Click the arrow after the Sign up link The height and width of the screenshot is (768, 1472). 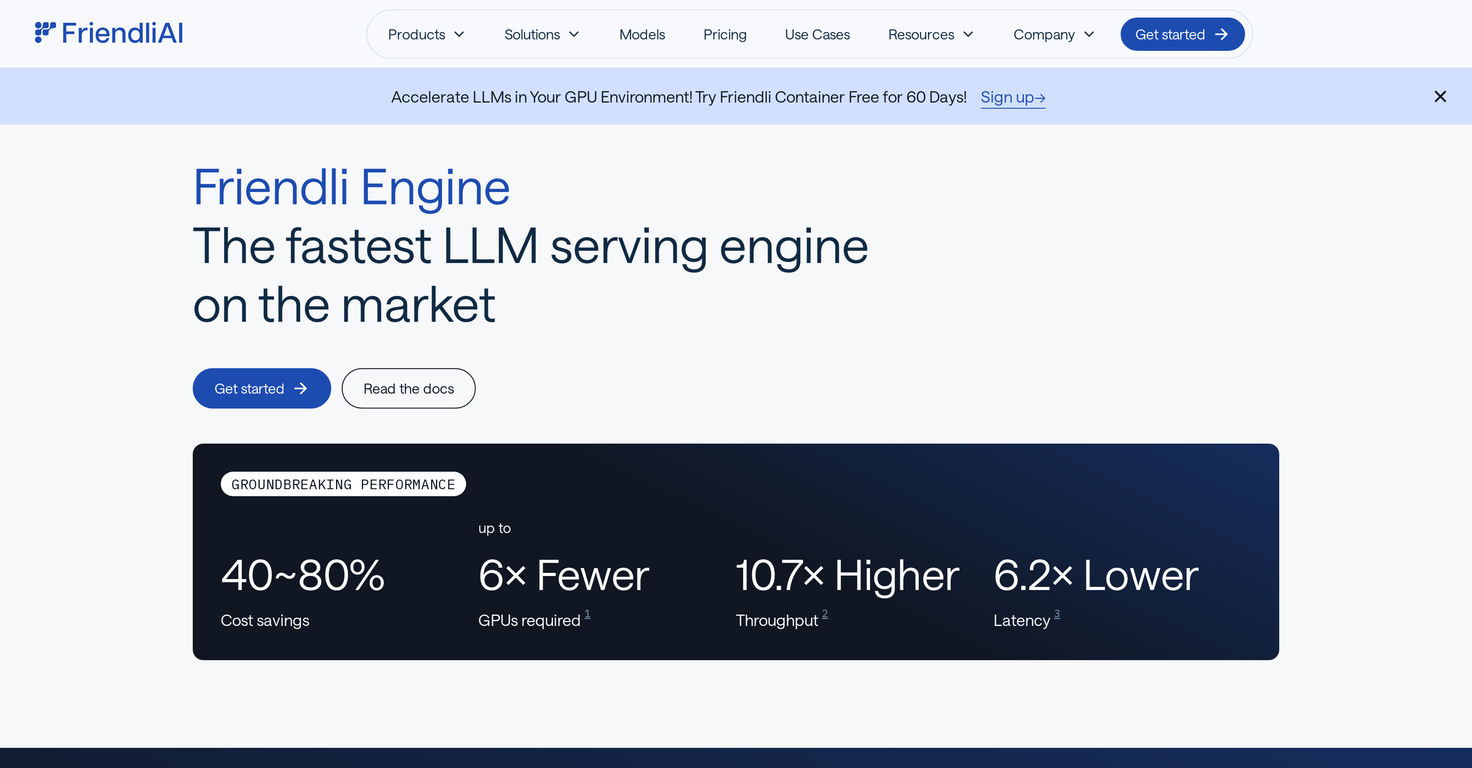(1040, 97)
